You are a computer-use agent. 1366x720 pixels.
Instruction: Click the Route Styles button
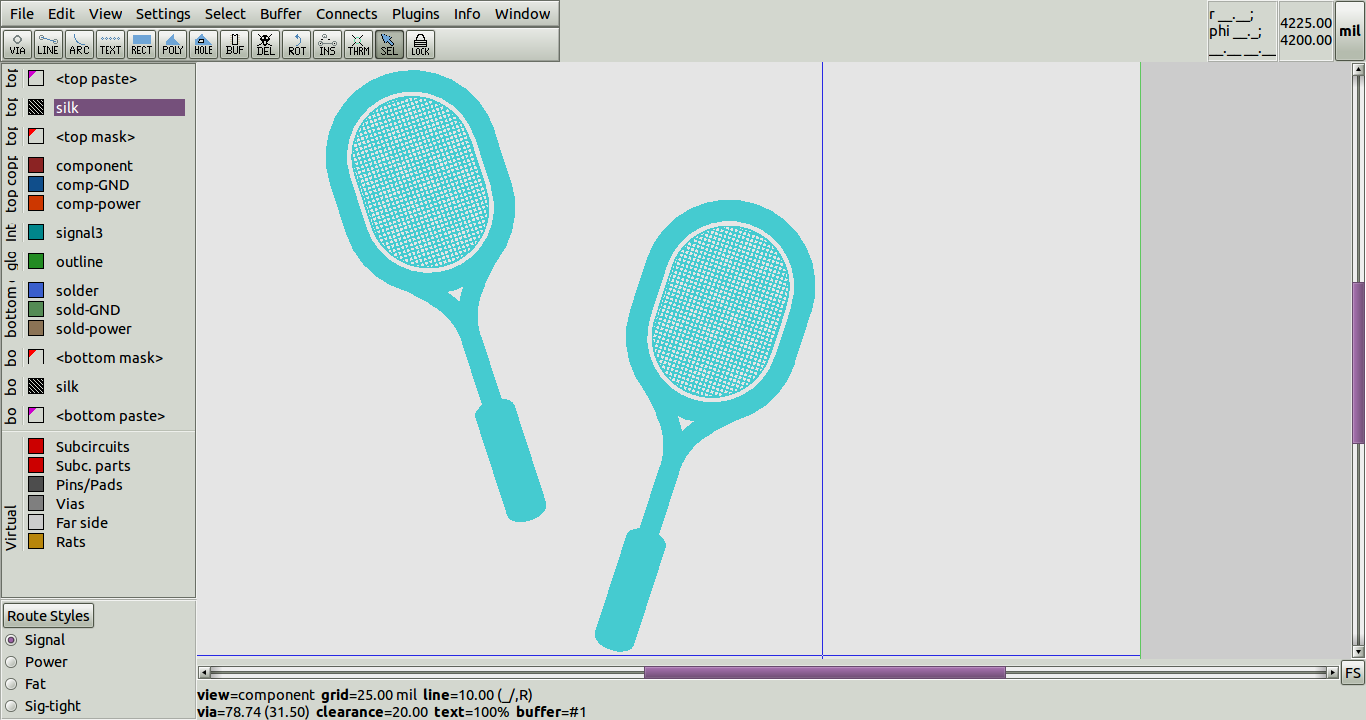tap(48, 615)
